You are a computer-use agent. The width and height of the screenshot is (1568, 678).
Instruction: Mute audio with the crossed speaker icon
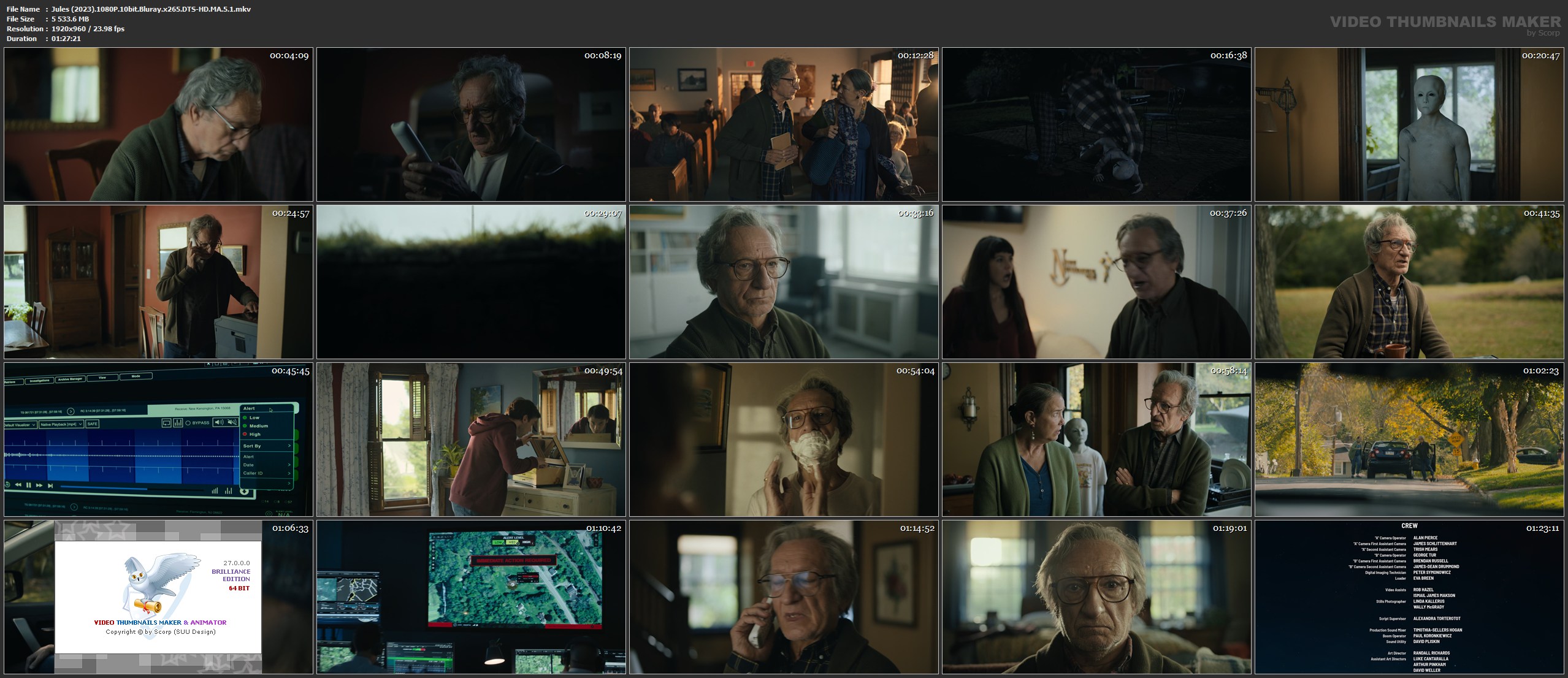pos(232,422)
